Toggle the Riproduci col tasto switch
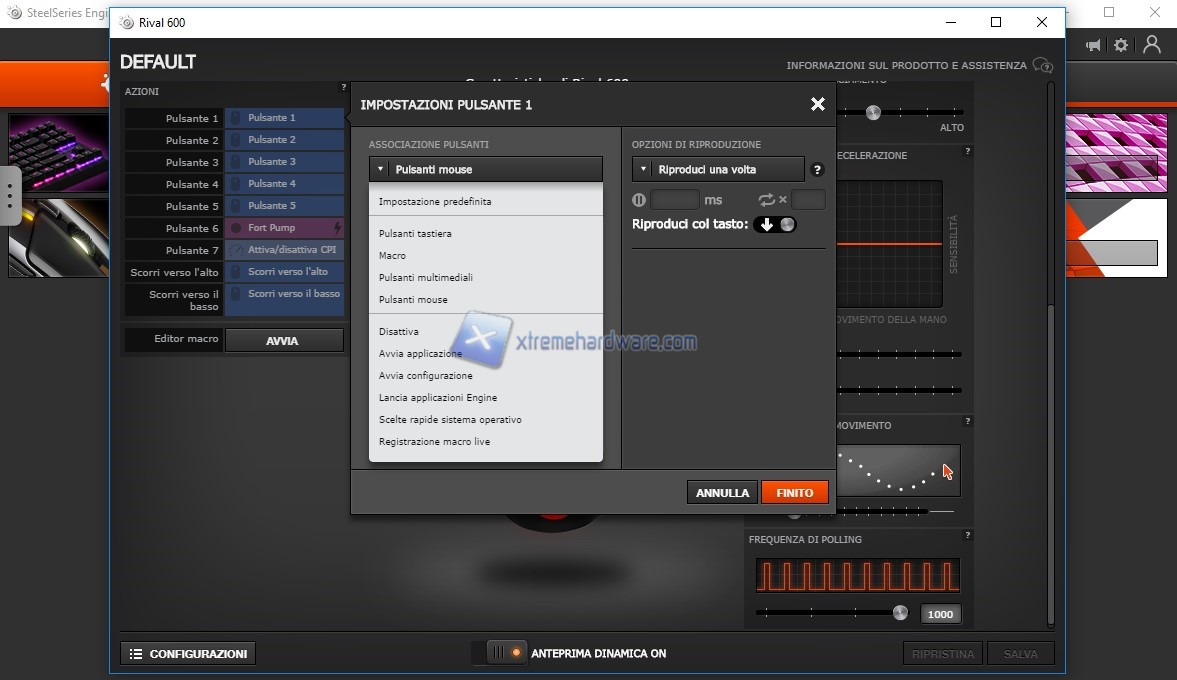 [x=777, y=224]
